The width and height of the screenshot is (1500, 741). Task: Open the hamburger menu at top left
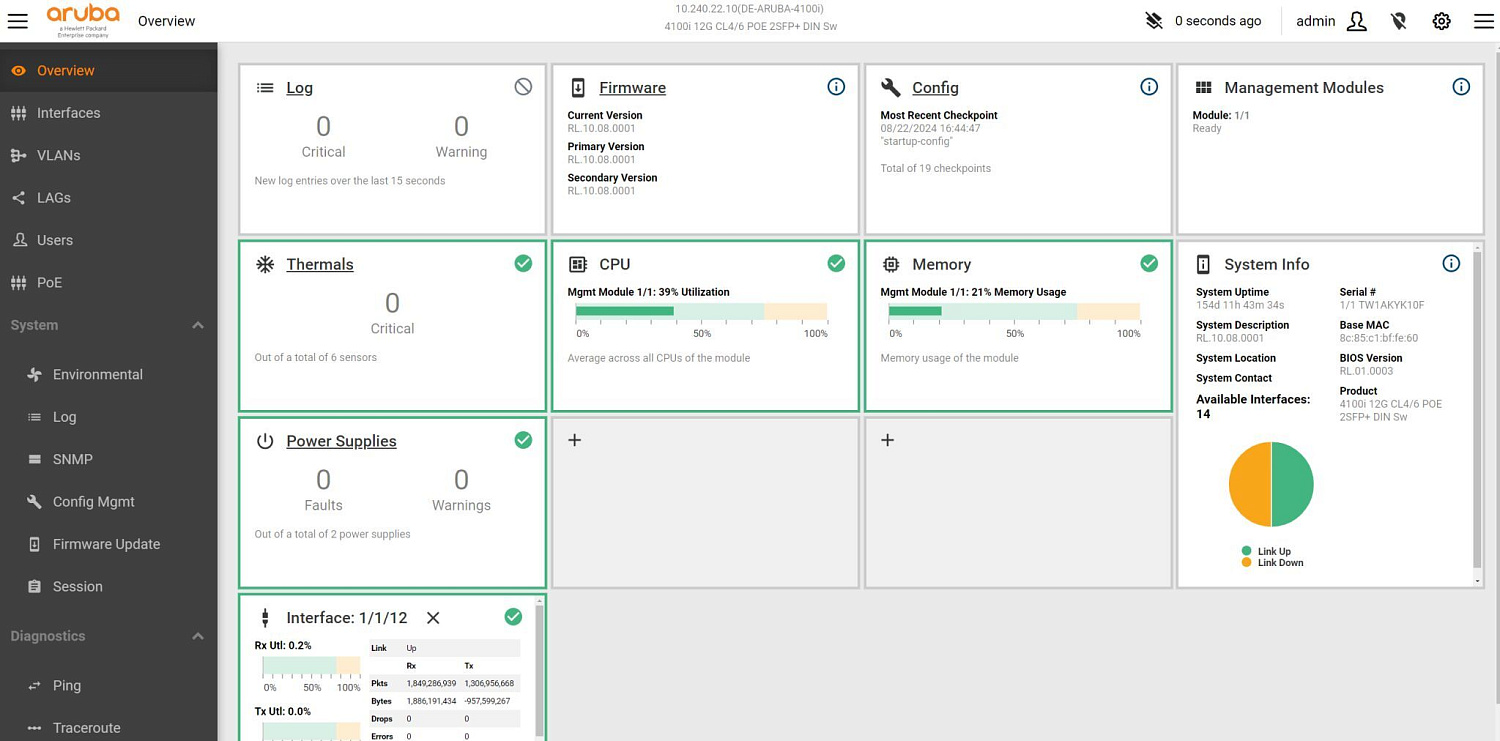pyautogui.click(x=18, y=21)
